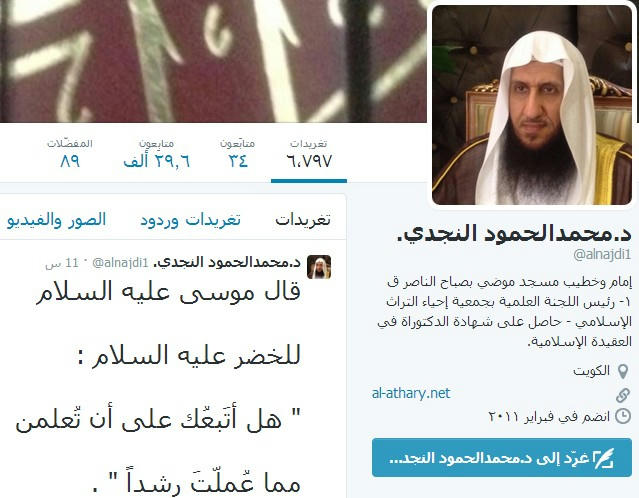Screen dimensions: 639x498
Task: Open the متابَعون following count ٣٤
Action: coord(238,155)
